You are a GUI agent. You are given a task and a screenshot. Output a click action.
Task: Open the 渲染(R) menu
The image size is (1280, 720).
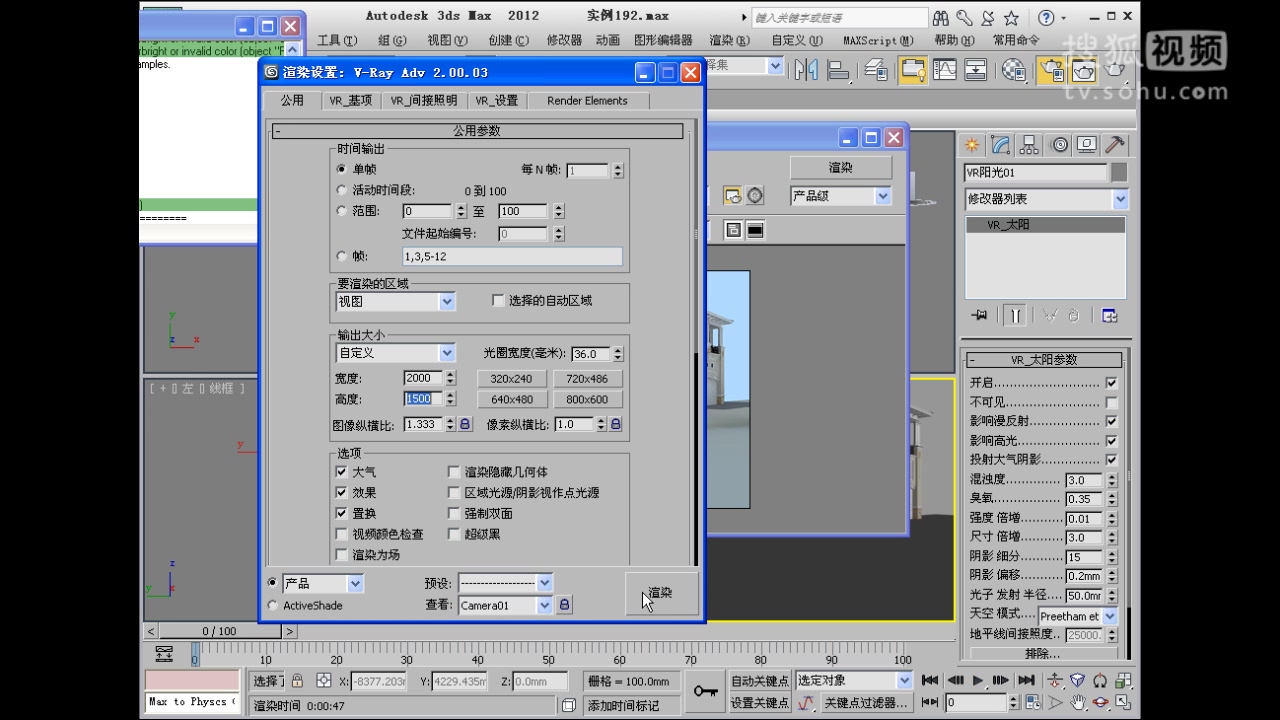[x=728, y=40]
